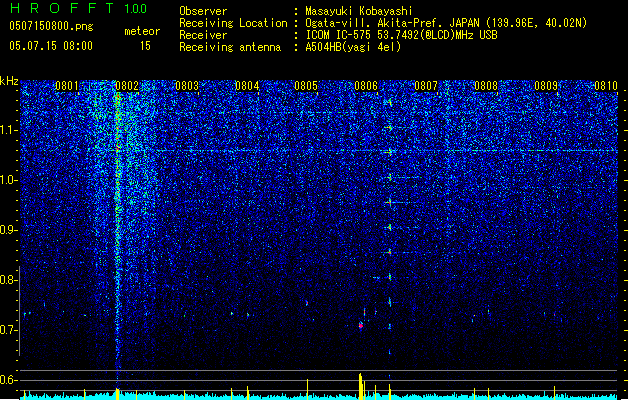Click the 0803 time marker

(x=187, y=86)
